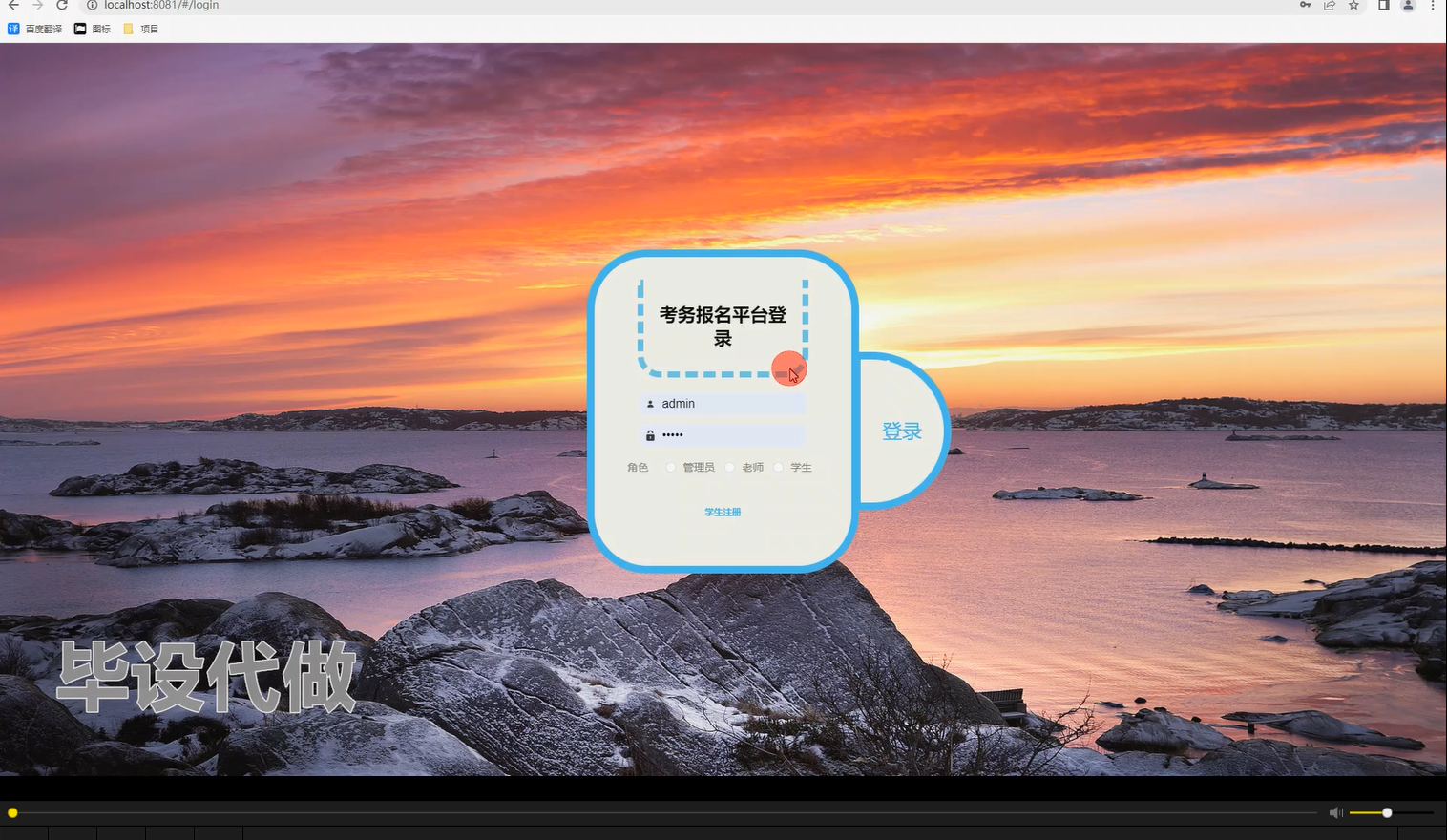Select the 老师 role radio button
The height and width of the screenshot is (840, 1447).
point(730,467)
